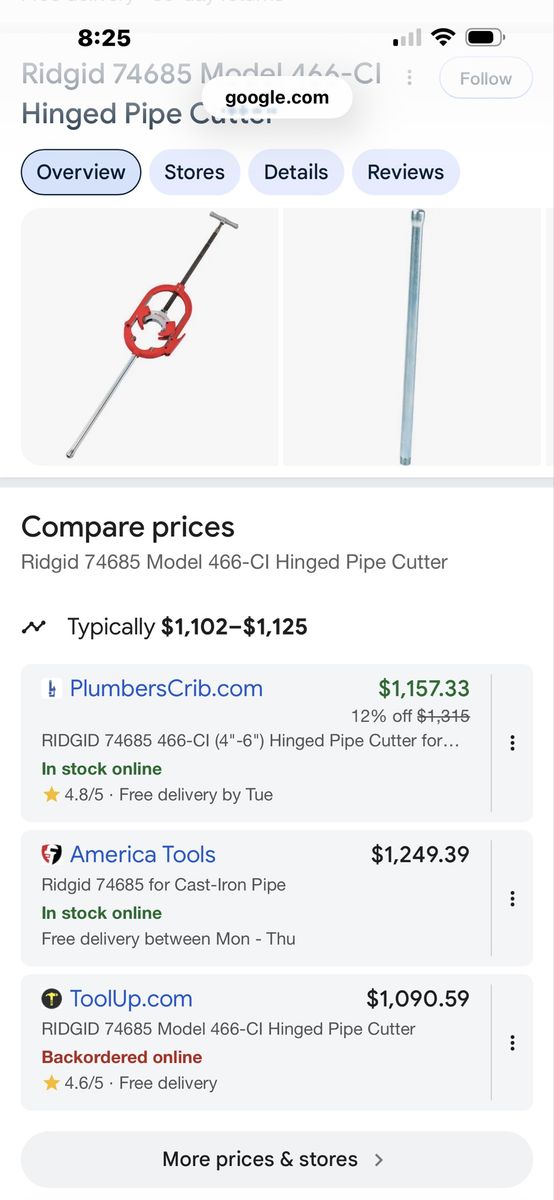Image resolution: width=554 pixels, height=1200 pixels.
Task: Open the ToolUp.com store link
Action: [x=131, y=999]
